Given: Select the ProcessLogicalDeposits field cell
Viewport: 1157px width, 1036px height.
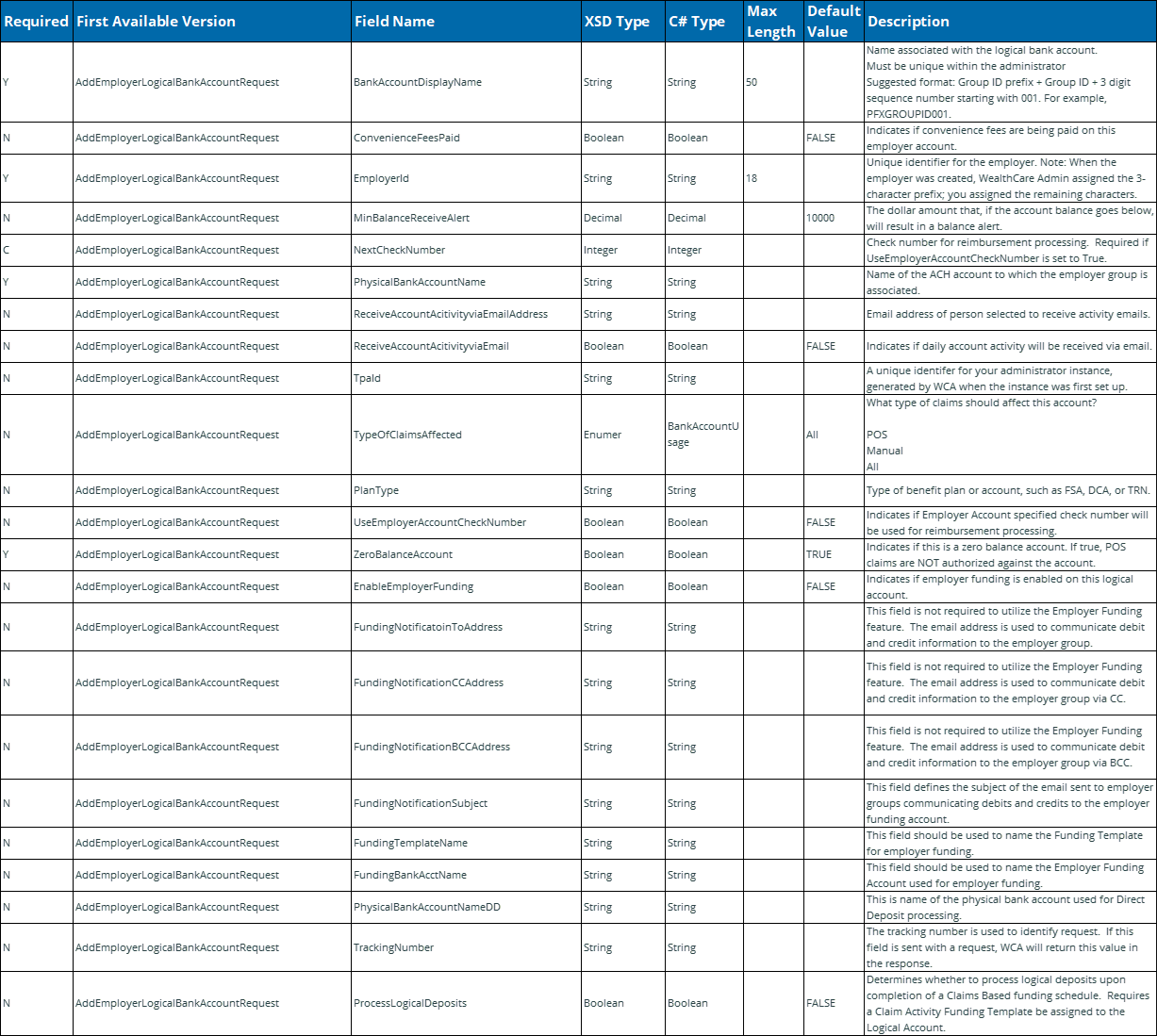Looking at the screenshot, I should tap(466, 1003).
